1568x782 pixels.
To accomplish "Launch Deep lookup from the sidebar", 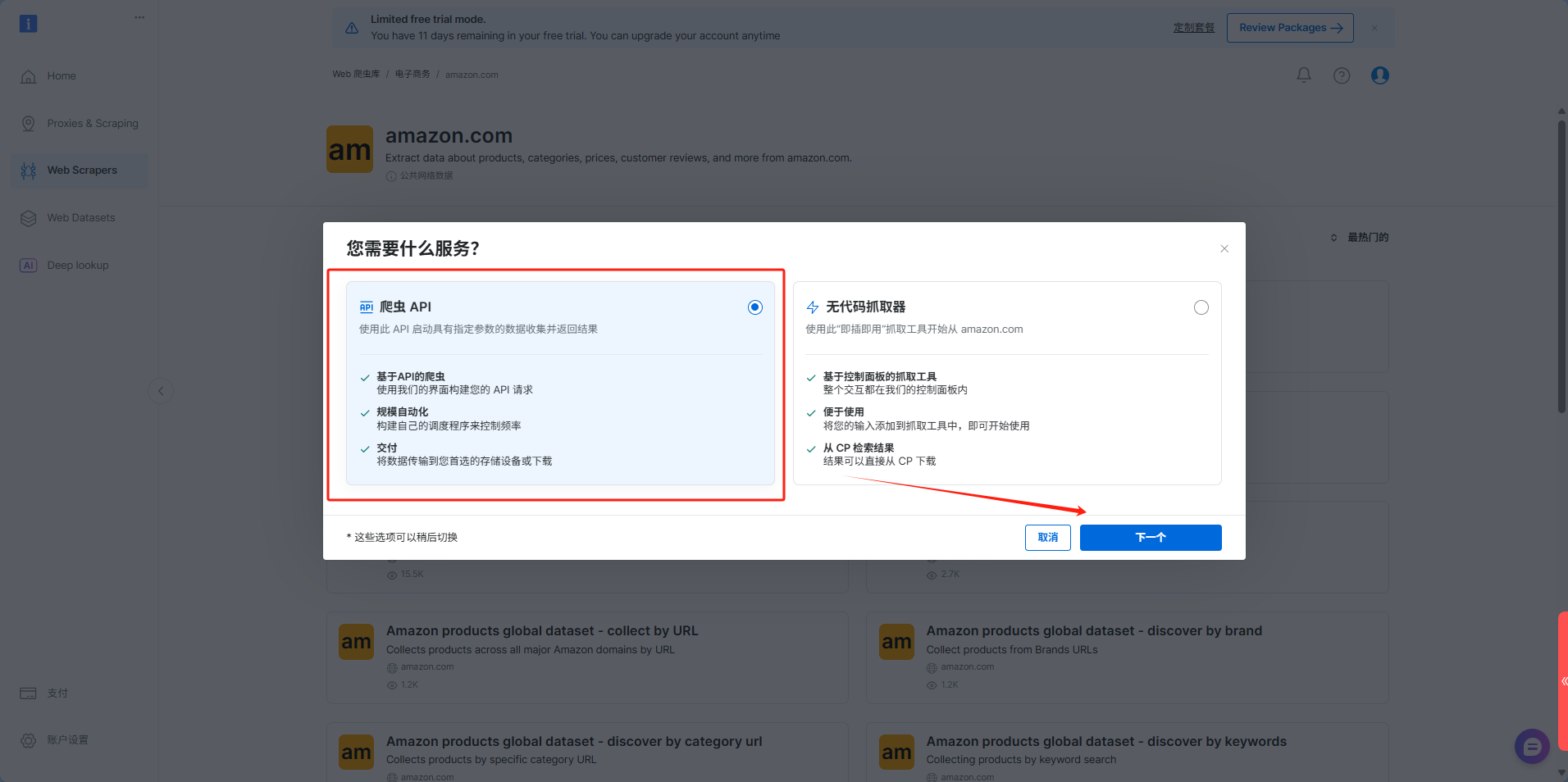I will (x=78, y=265).
